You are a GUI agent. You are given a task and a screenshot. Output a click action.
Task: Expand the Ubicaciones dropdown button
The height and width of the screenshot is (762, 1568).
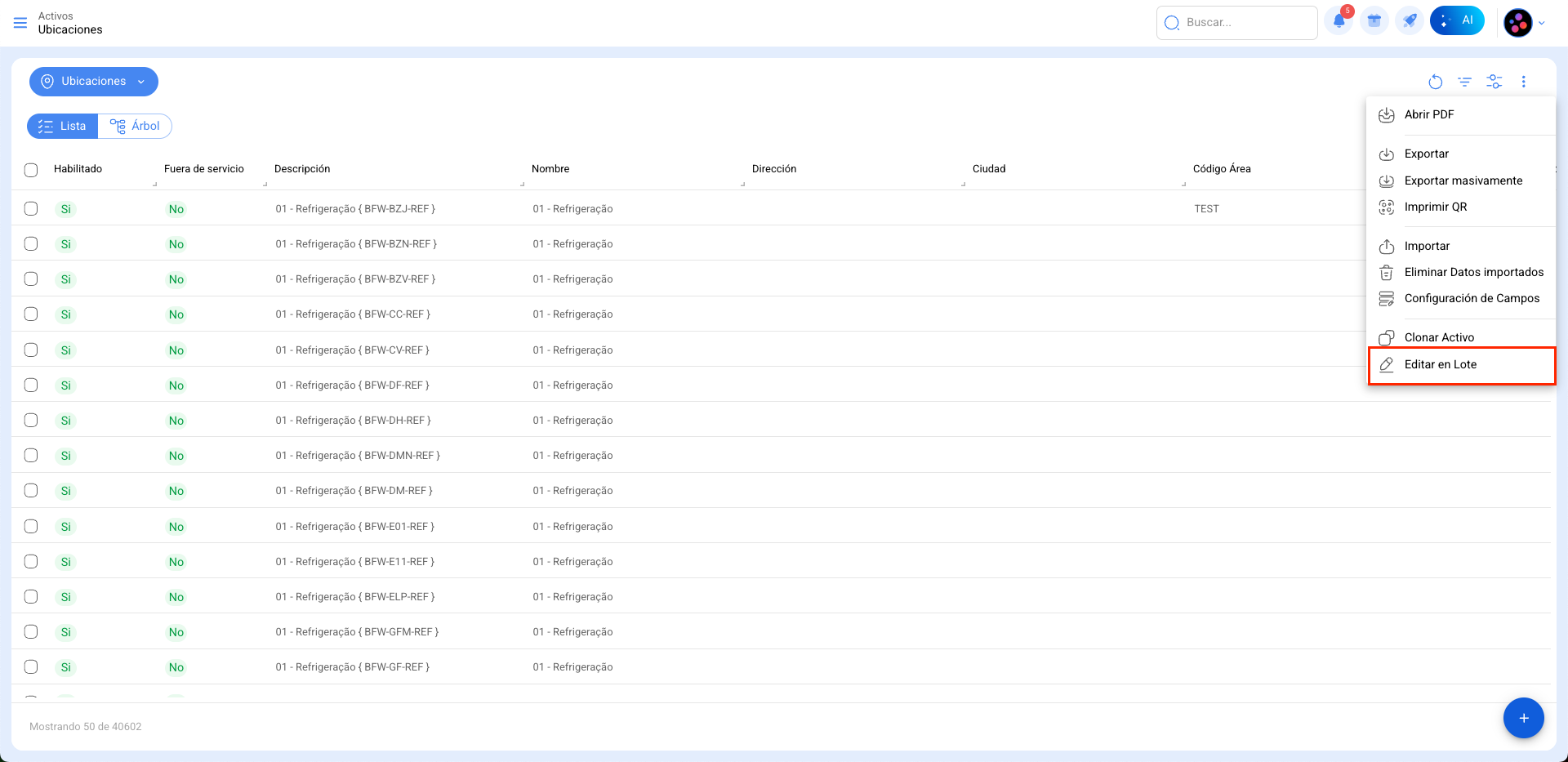[94, 82]
